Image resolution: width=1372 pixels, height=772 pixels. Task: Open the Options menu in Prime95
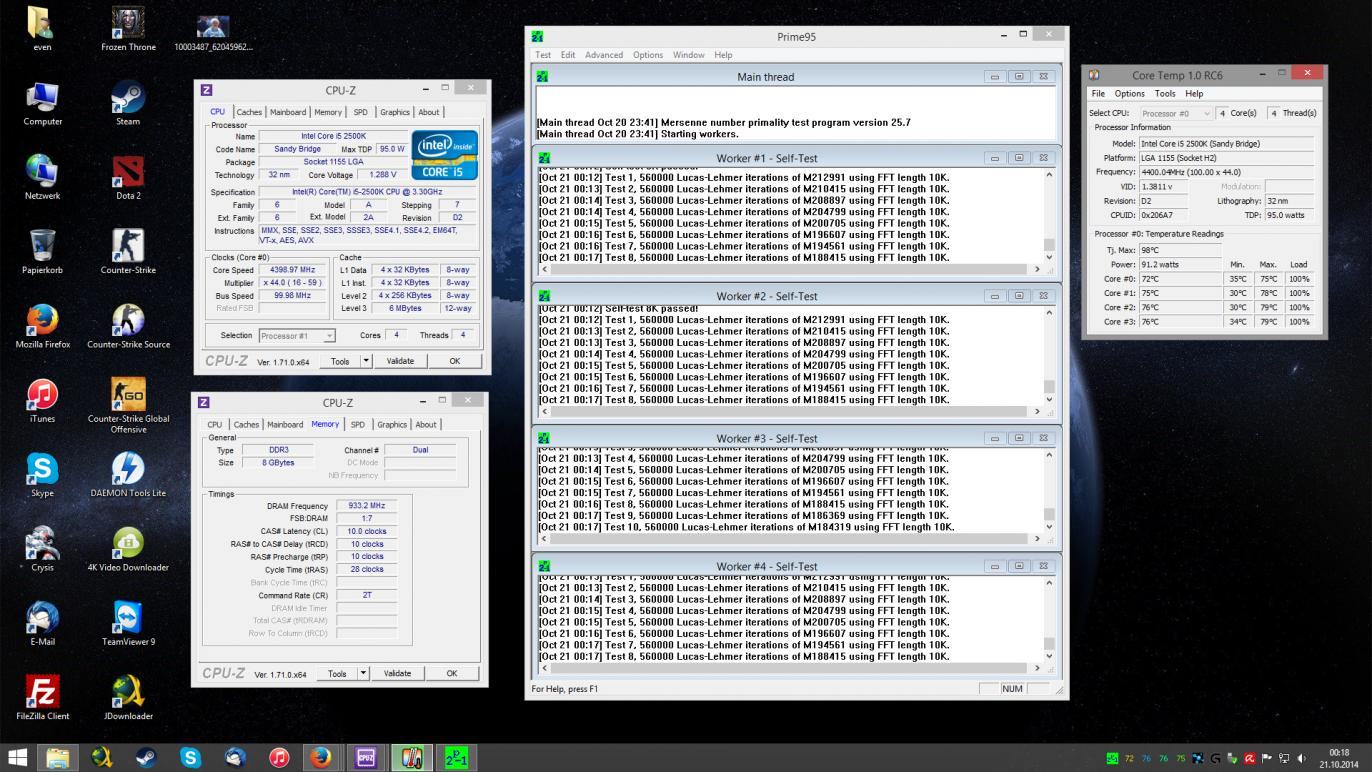point(648,55)
